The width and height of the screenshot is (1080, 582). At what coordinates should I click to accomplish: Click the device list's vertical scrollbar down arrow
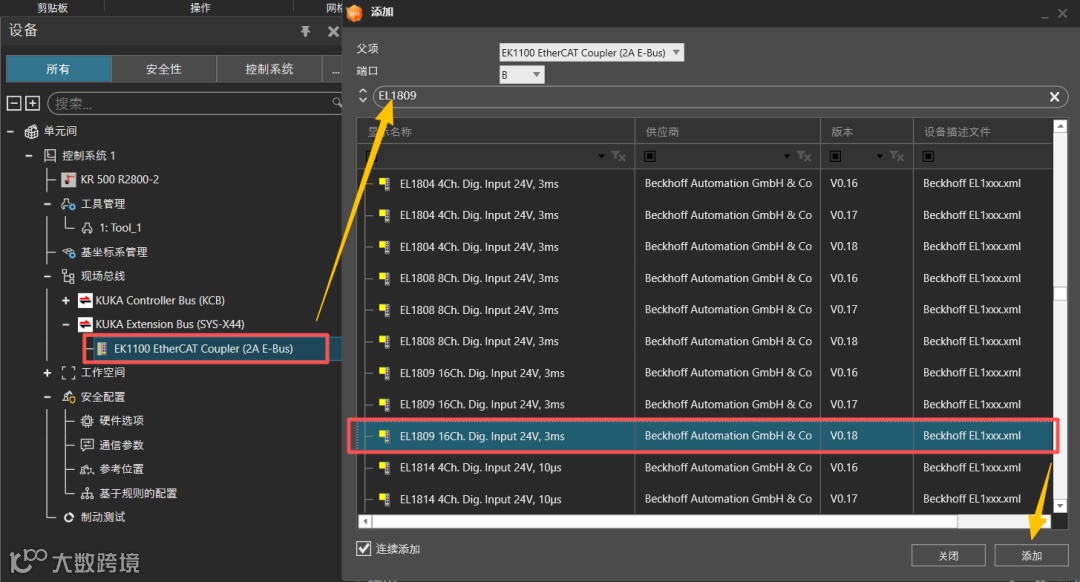(1060, 506)
